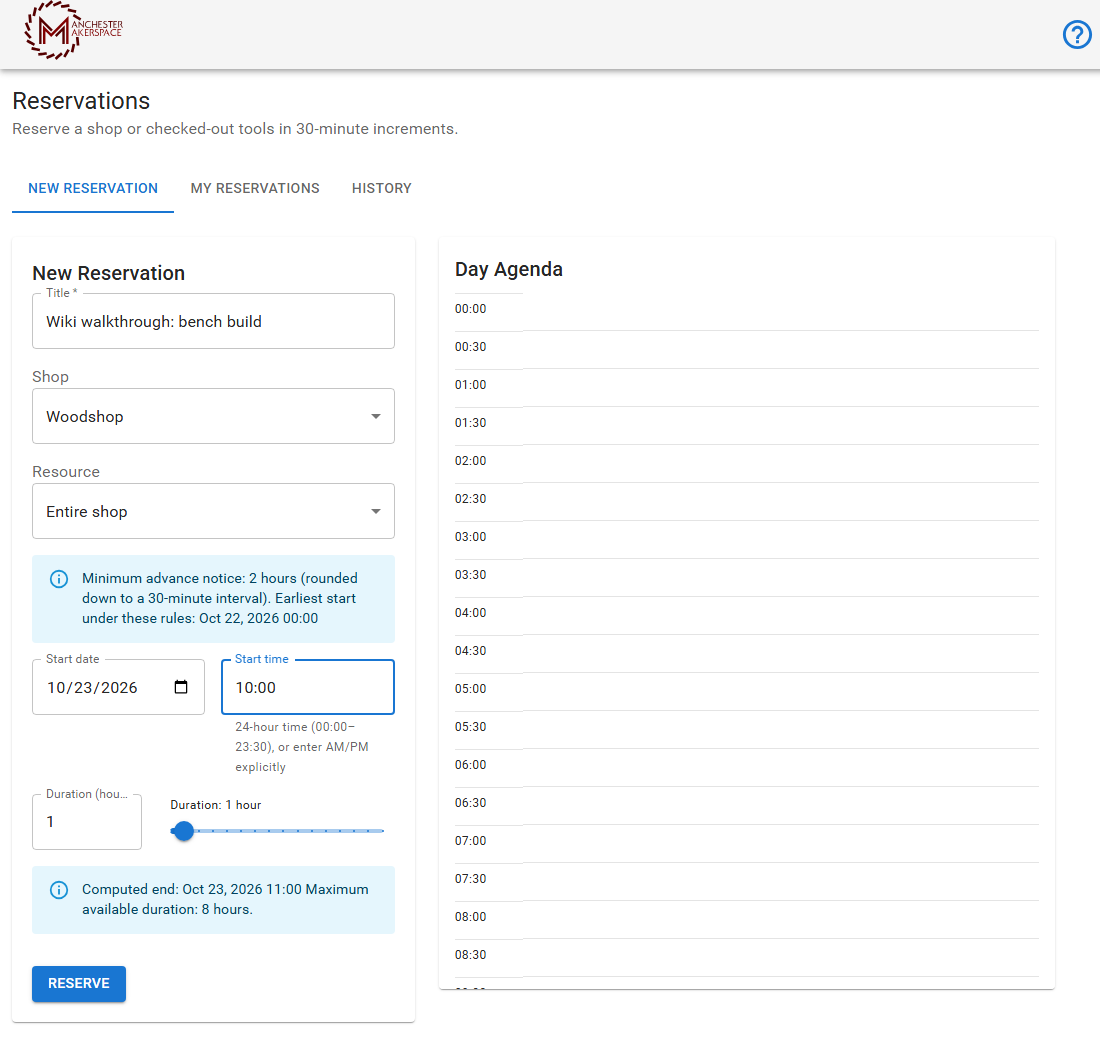Open the Start date calendar picker icon

coord(181,687)
